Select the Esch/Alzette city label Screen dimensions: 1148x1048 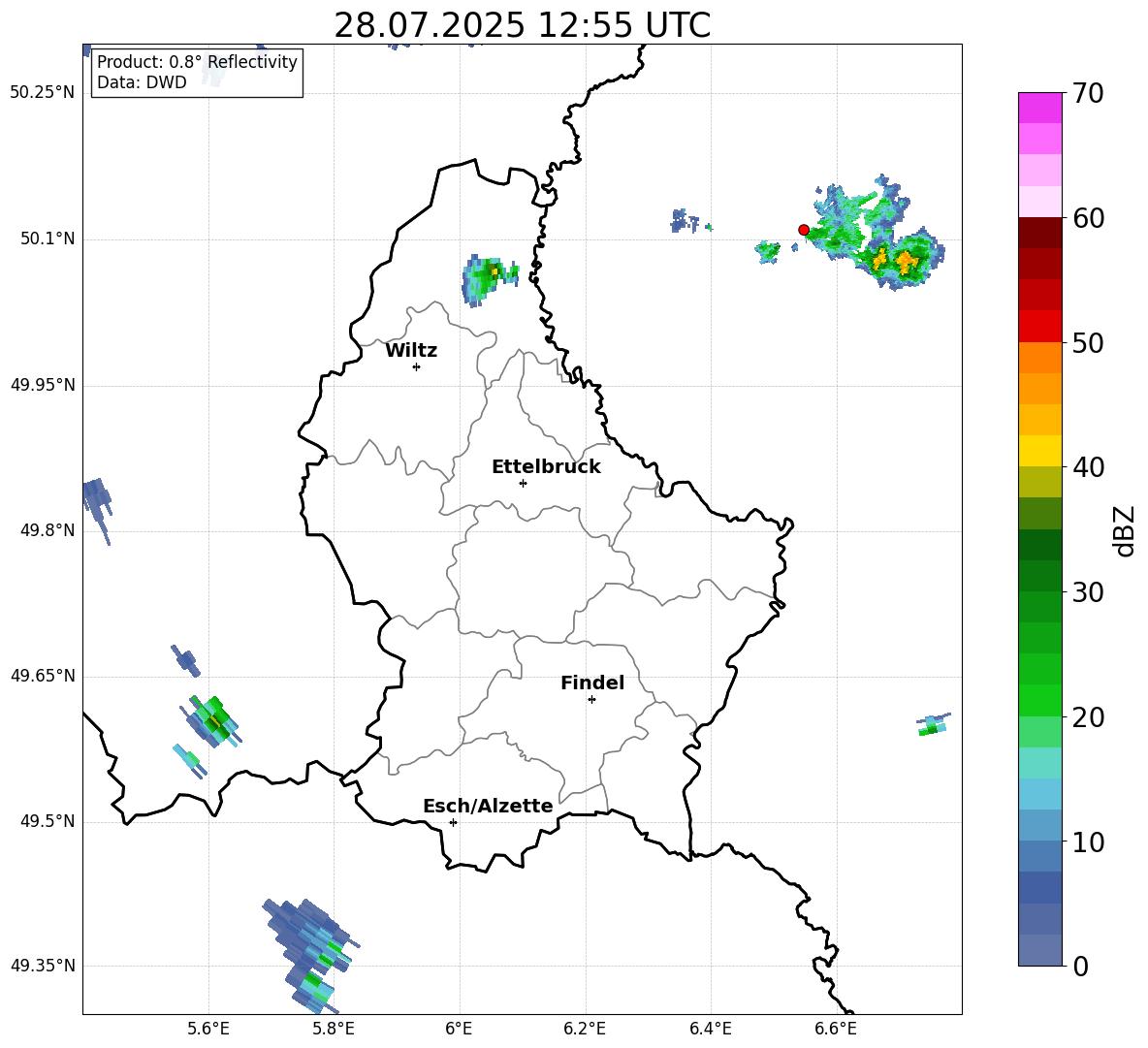488,806
